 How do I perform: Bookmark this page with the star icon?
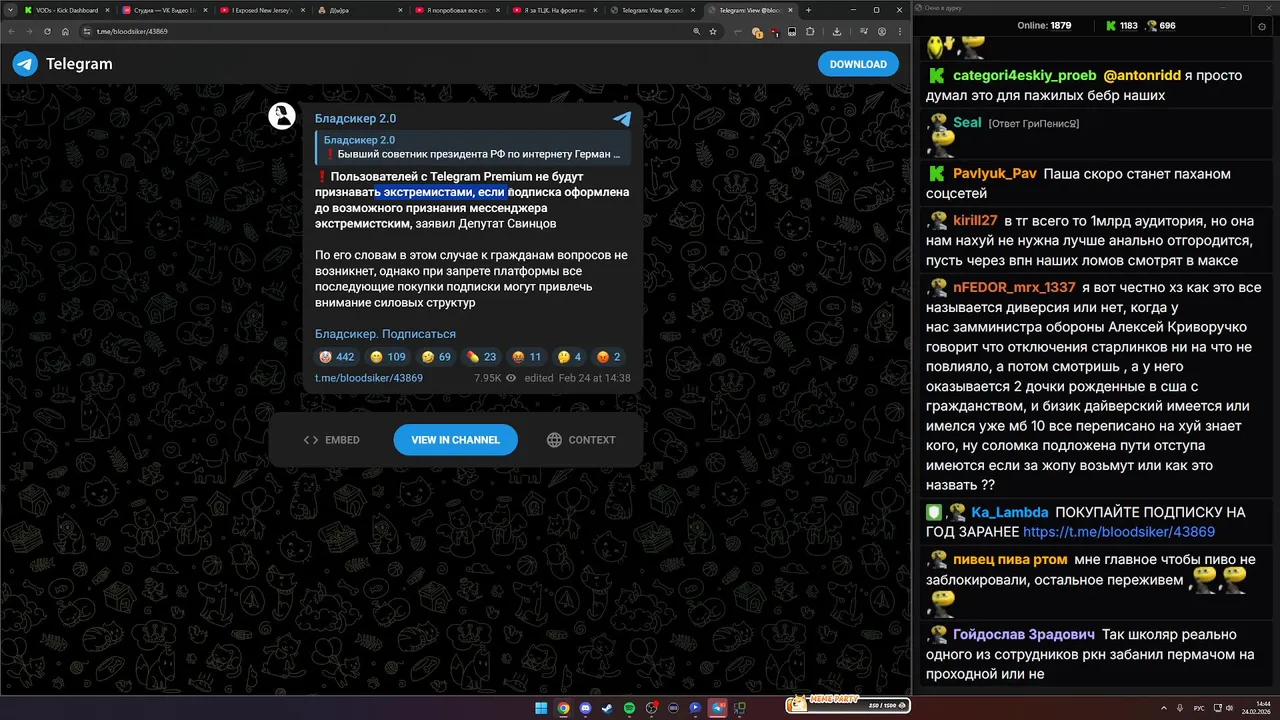713,31
